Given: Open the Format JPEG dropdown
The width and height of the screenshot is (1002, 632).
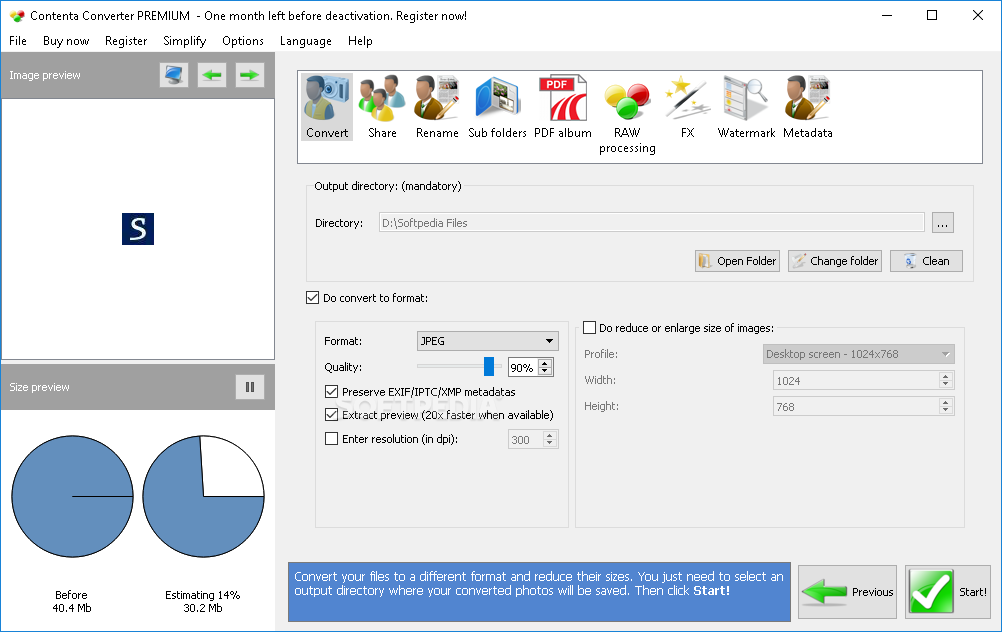Looking at the screenshot, I should [x=488, y=341].
